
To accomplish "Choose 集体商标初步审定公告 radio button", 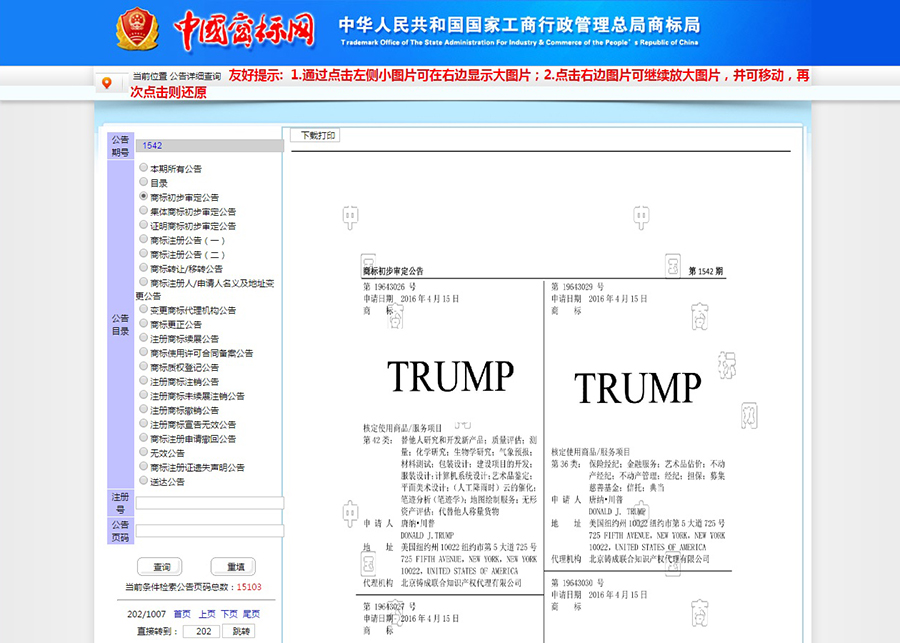I will click(x=143, y=211).
